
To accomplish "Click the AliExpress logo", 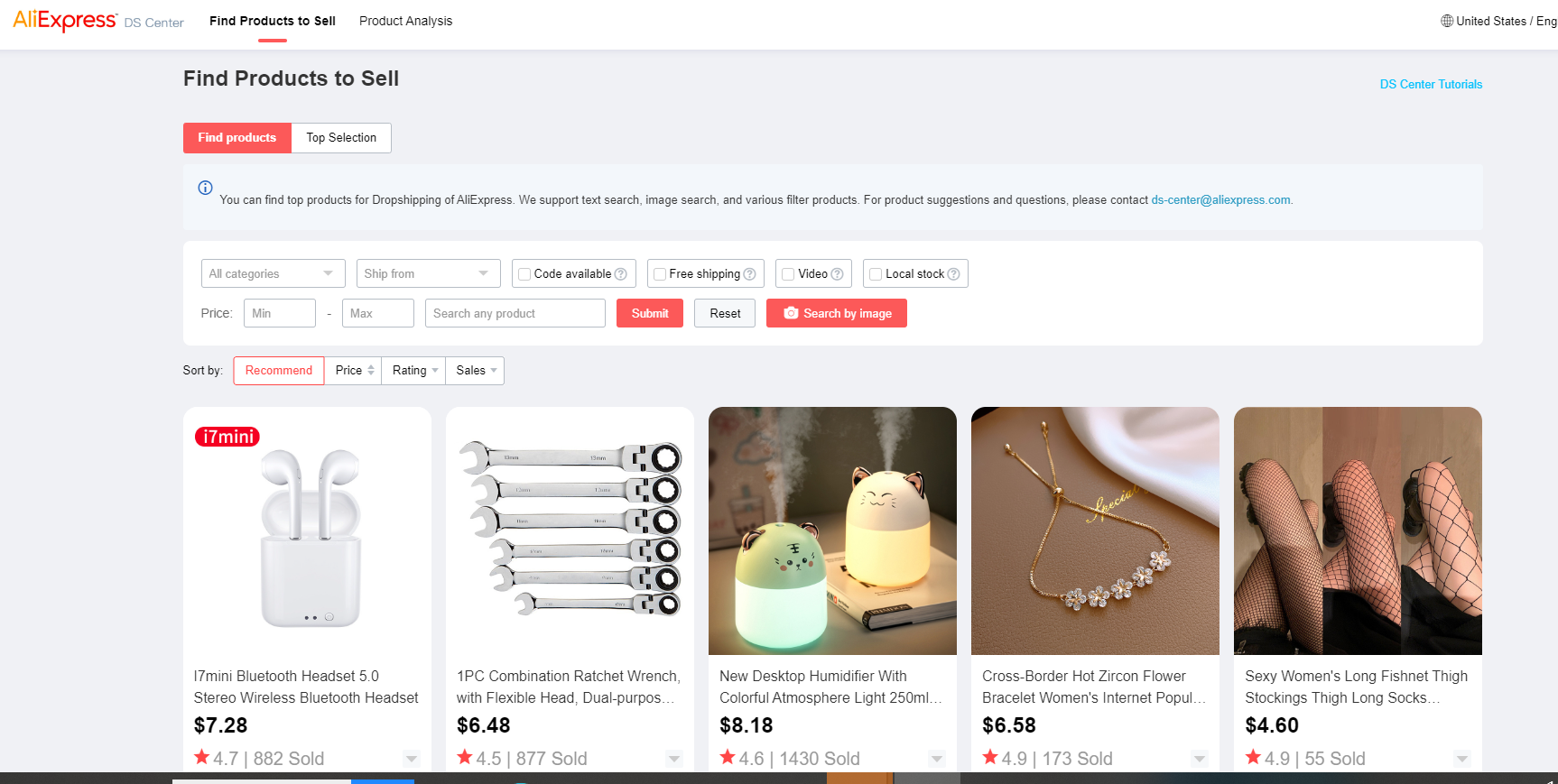I will tap(65, 21).
